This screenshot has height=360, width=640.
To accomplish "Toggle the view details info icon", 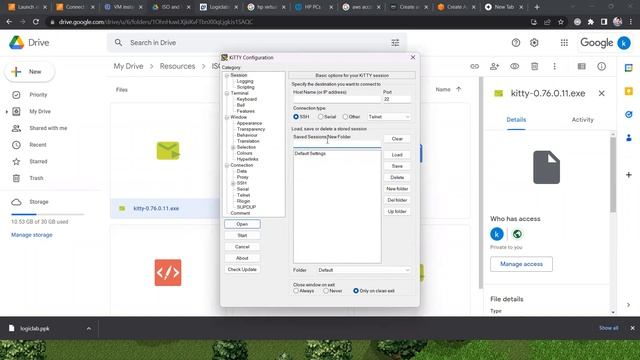I will click(601, 66).
